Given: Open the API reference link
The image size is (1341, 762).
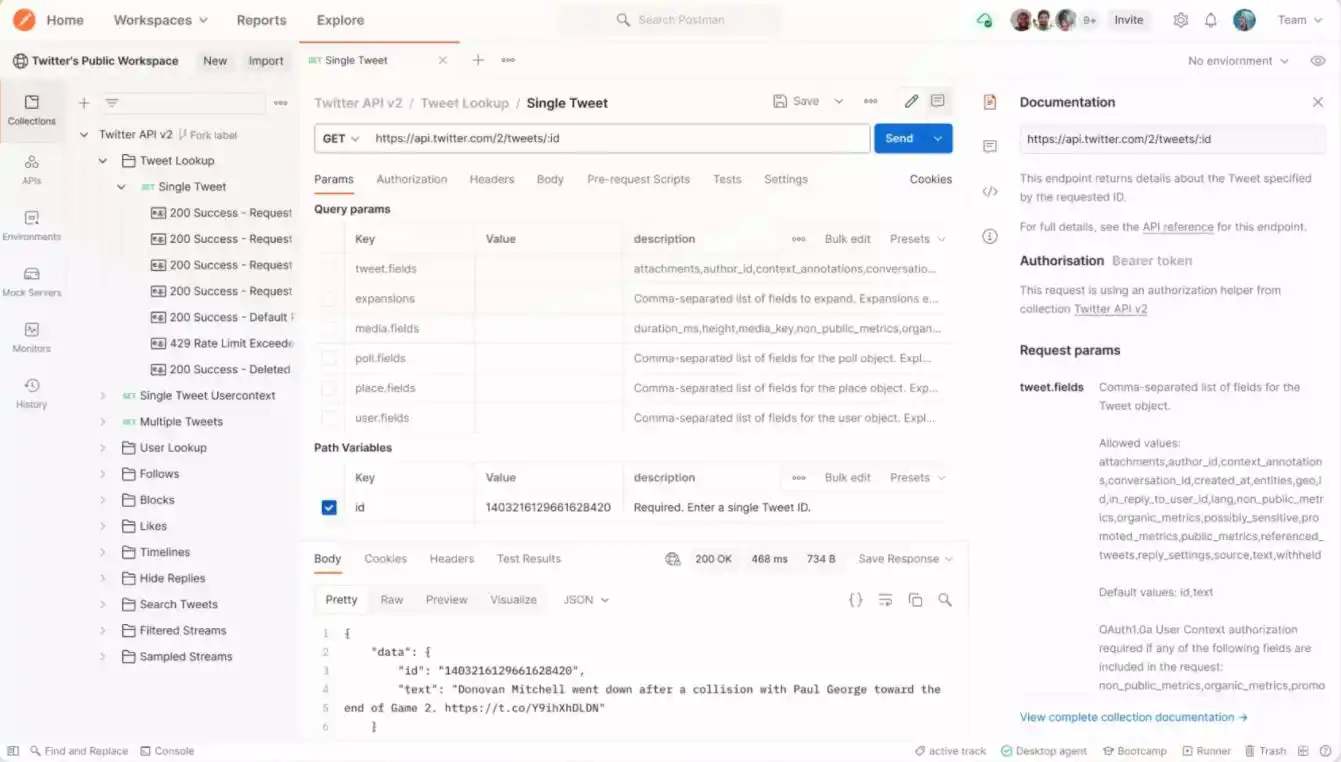Looking at the screenshot, I should 1178,227.
